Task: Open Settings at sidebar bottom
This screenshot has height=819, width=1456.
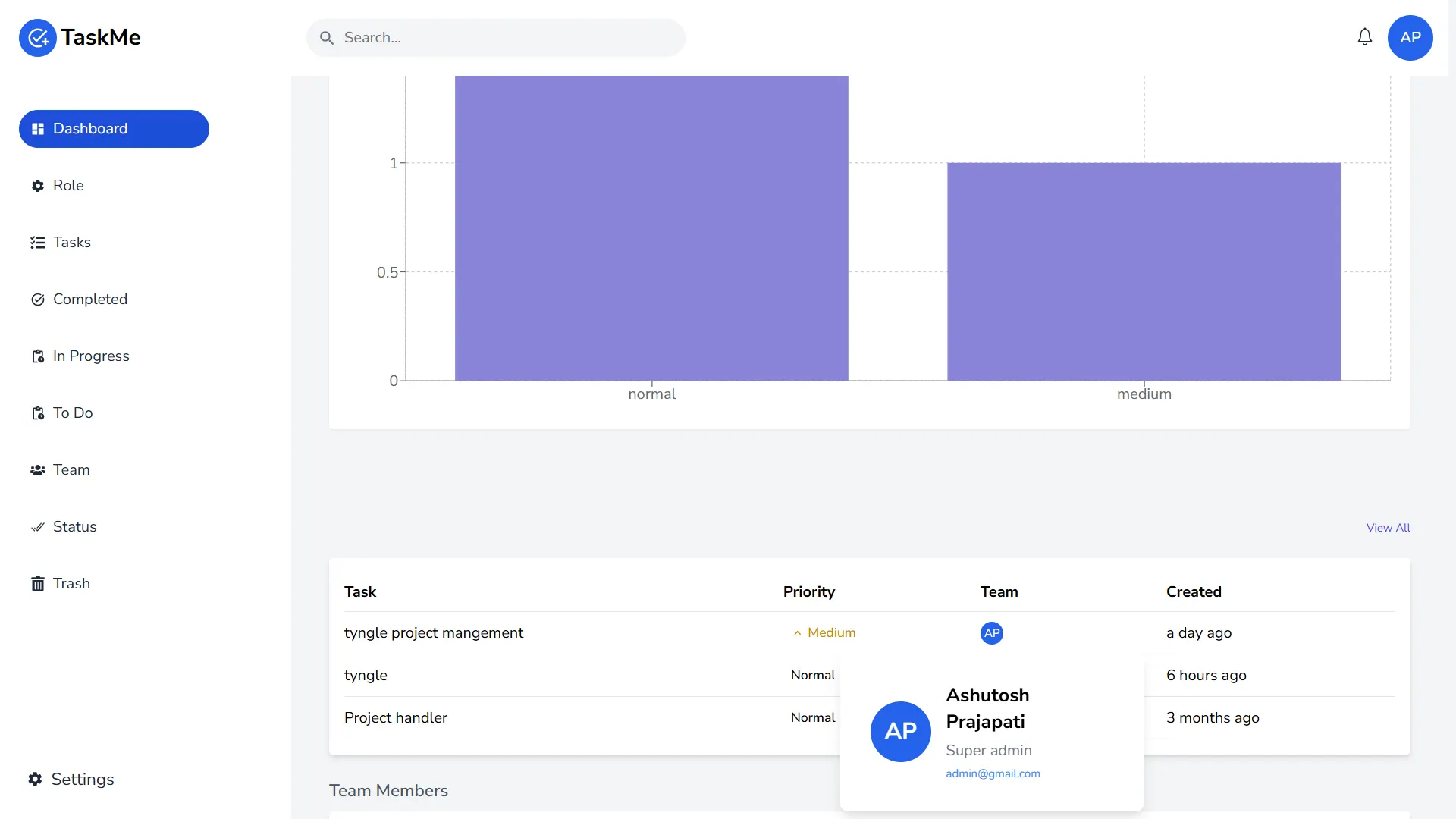Action: [x=71, y=780]
